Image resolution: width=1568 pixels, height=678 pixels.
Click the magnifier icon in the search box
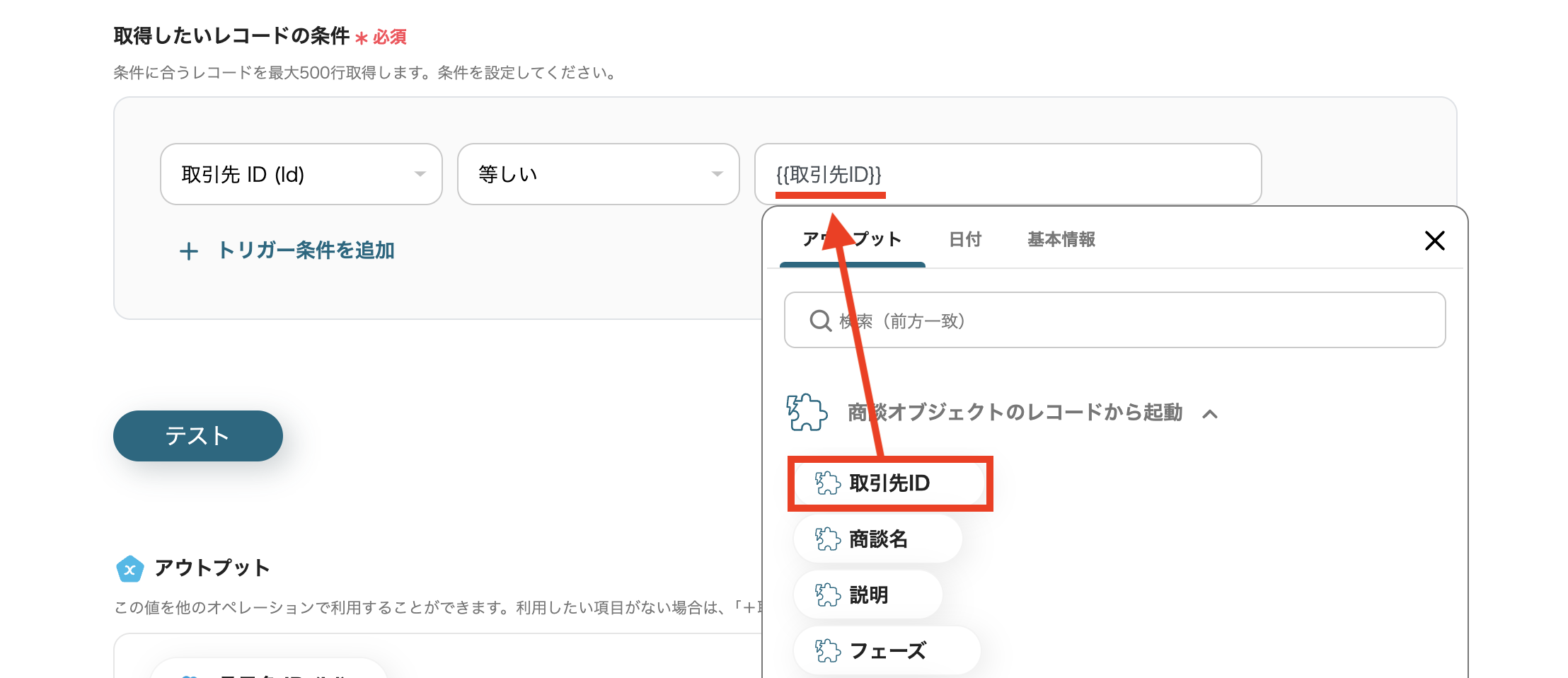[820, 321]
